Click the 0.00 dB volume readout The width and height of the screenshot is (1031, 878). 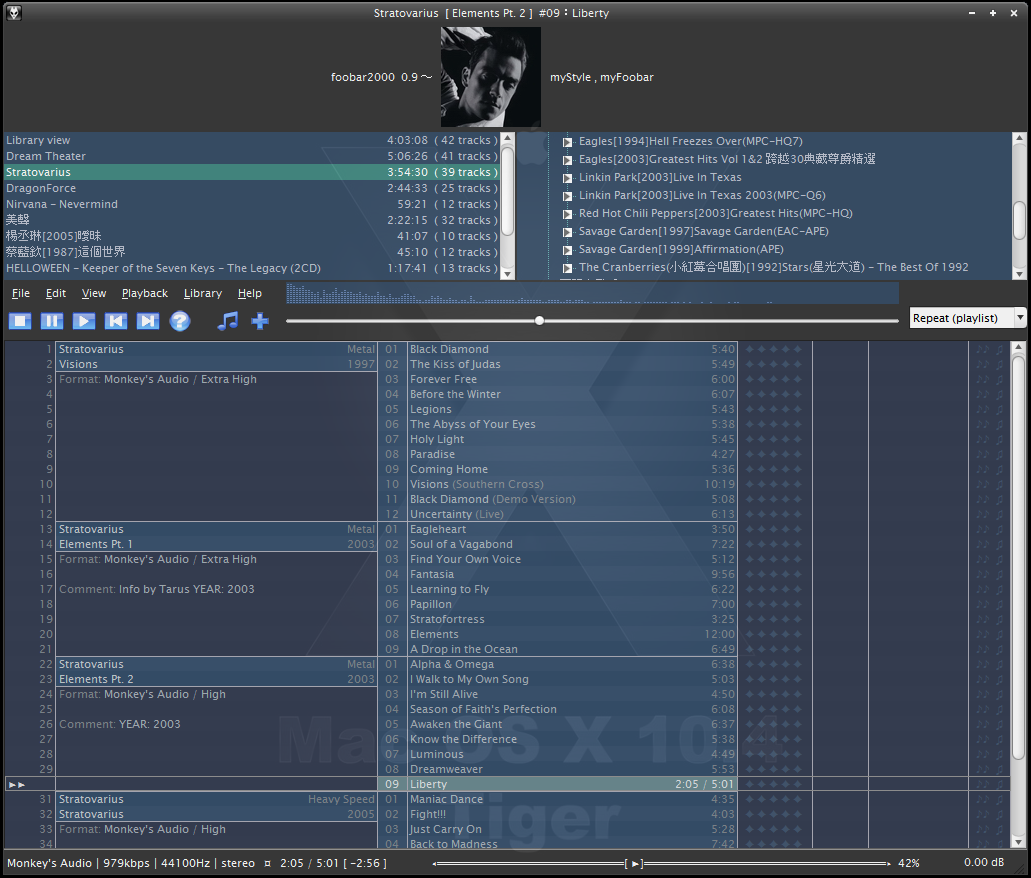984,862
